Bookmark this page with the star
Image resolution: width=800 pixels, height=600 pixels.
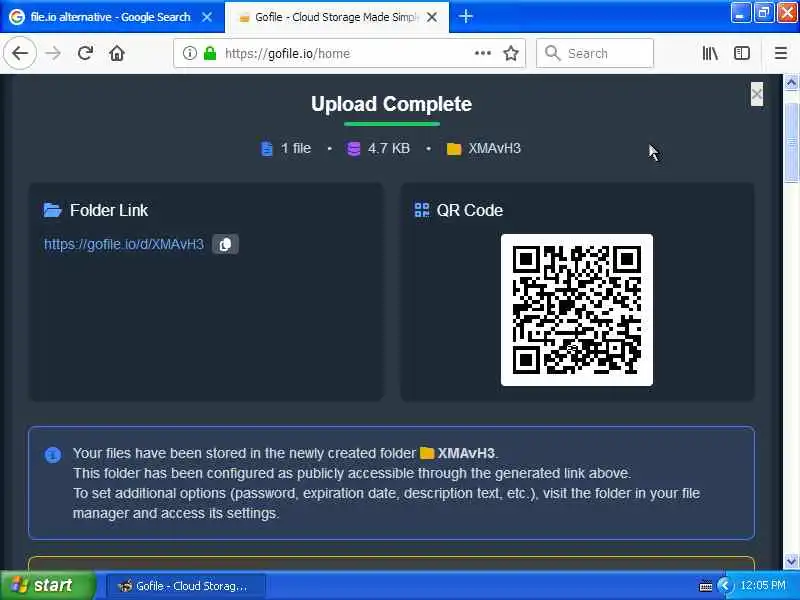[511, 53]
